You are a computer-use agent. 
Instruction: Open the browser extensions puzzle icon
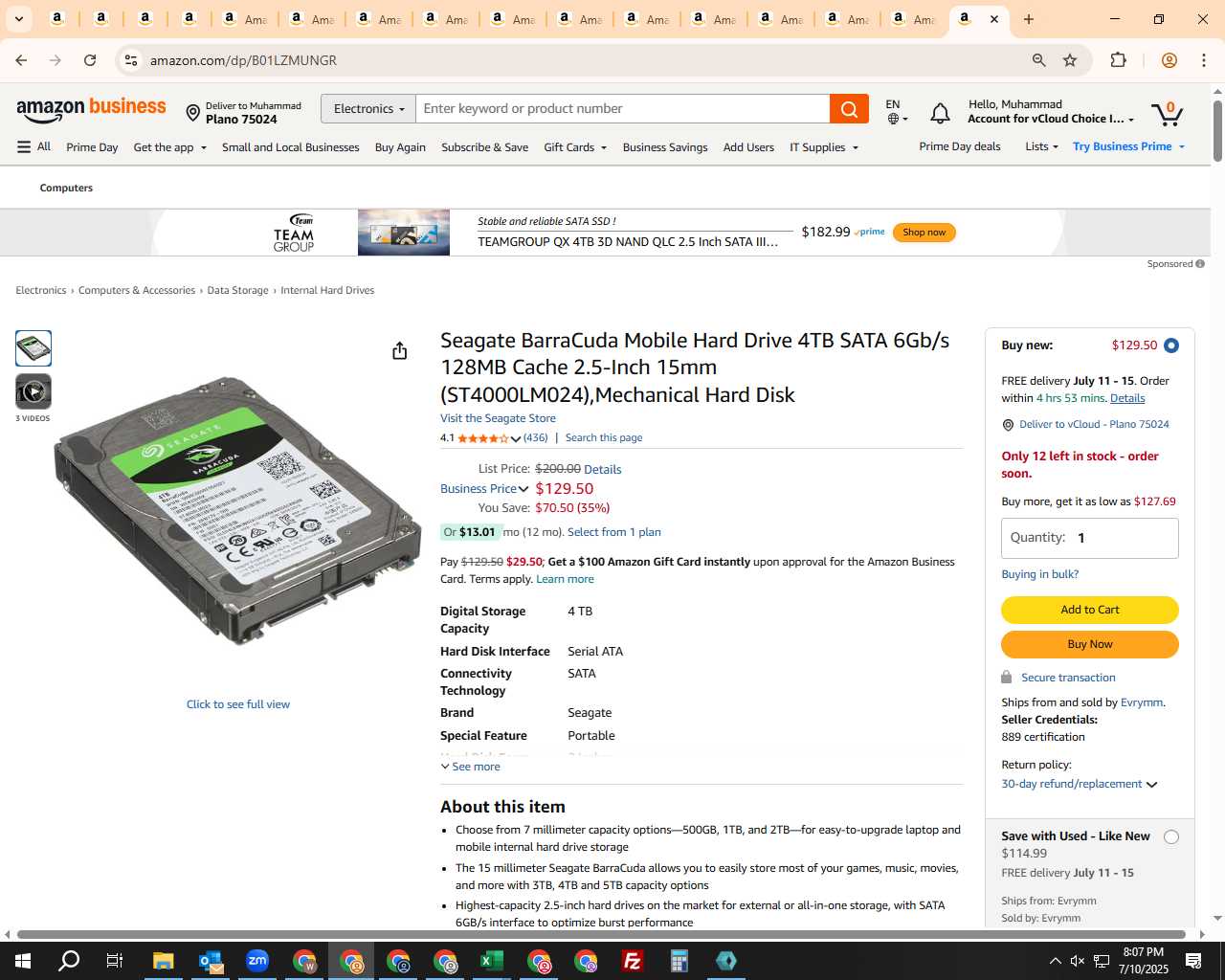coord(1118,60)
